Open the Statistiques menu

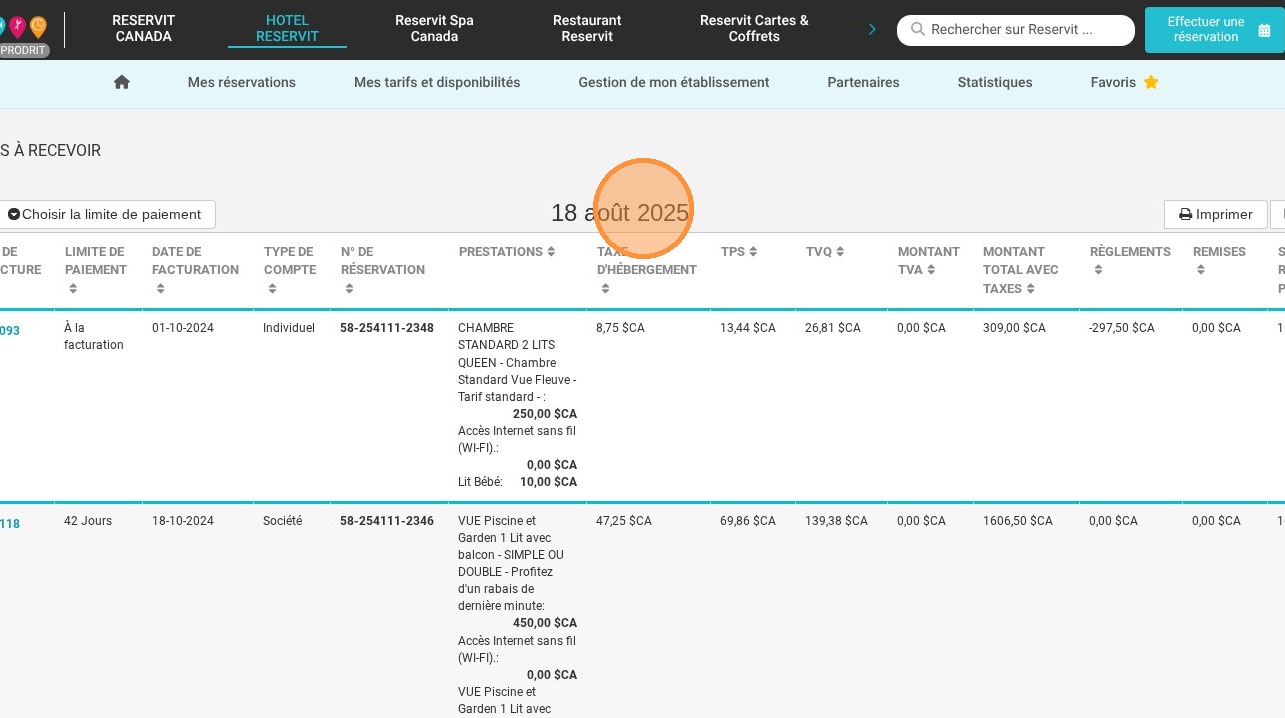pyautogui.click(x=995, y=82)
